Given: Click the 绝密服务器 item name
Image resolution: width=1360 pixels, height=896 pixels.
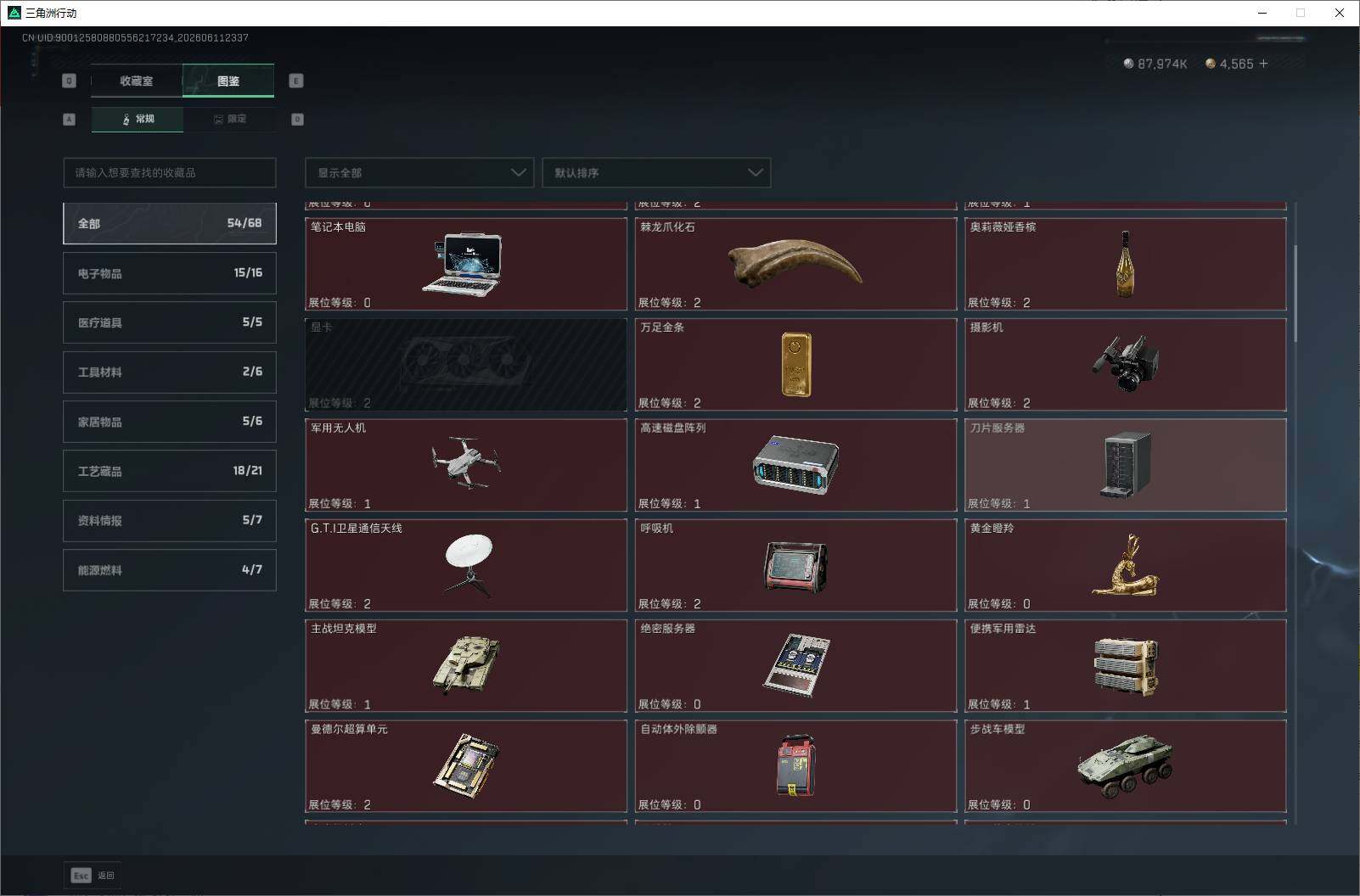Looking at the screenshot, I should [x=667, y=628].
